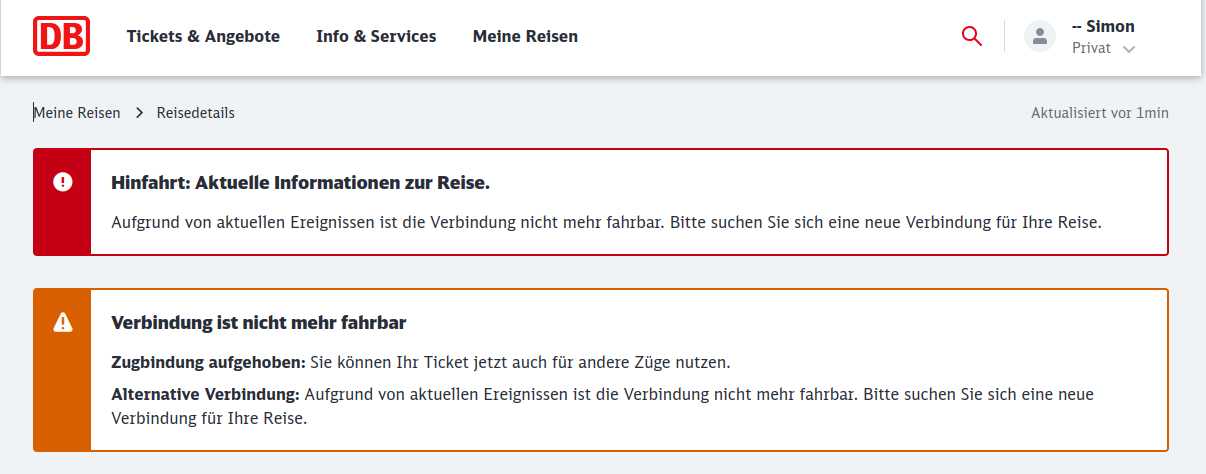Click the DB logo

coord(62,36)
